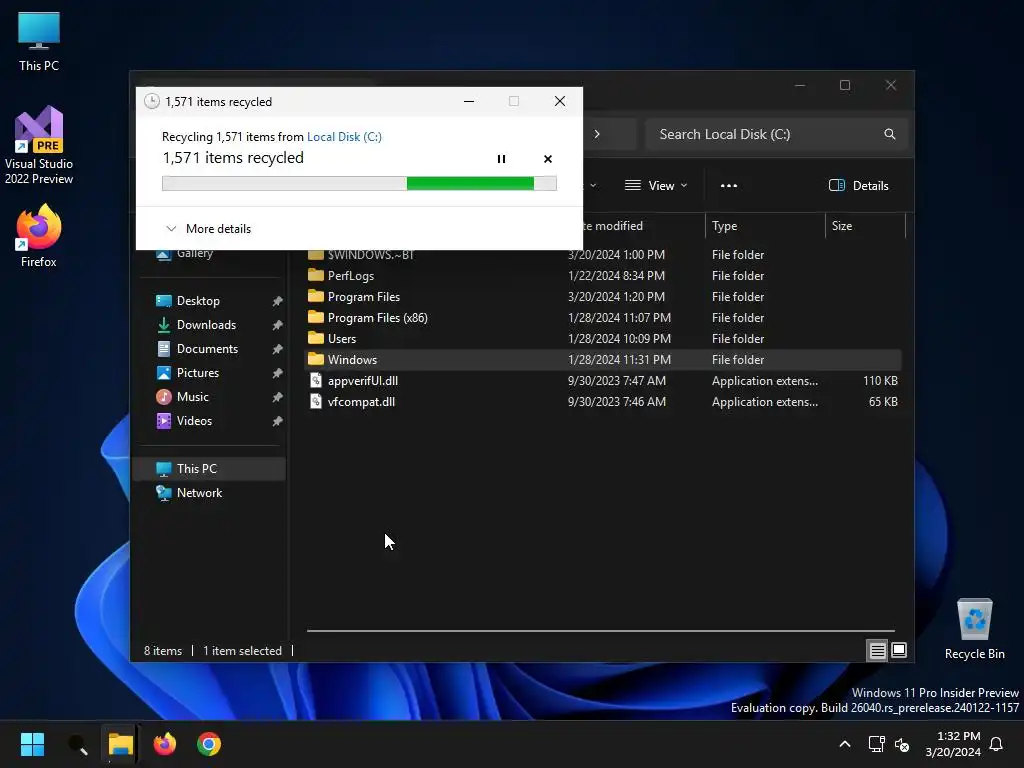
Task: Unpin Music via its pin icon
Action: point(277,397)
